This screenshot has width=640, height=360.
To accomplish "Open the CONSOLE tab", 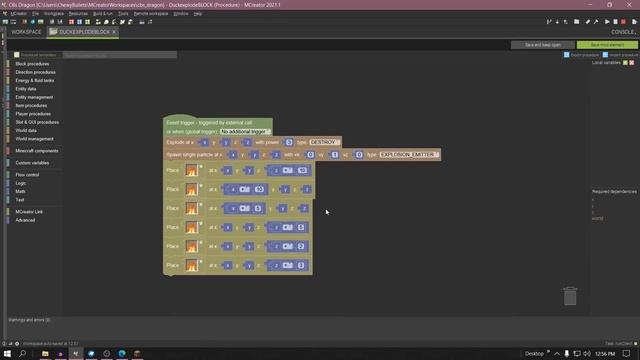I will (623, 32).
